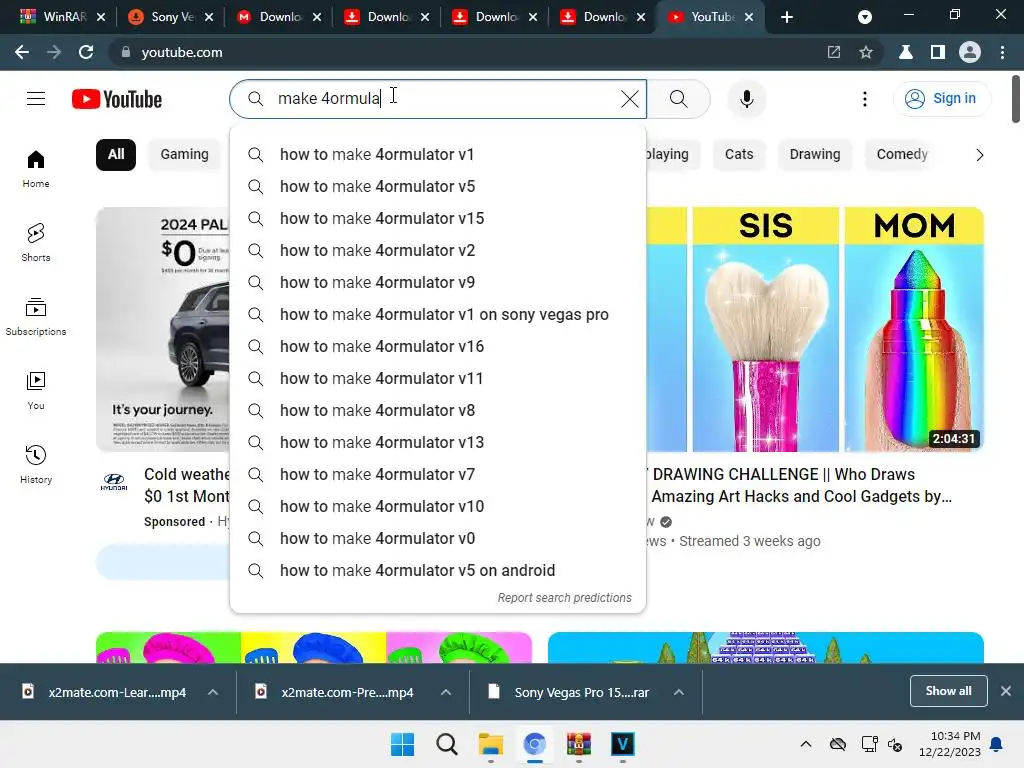Viewport: 1024px width, 768px height.
Task: Open Subscriptions in the sidebar
Action: pos(36,316)
